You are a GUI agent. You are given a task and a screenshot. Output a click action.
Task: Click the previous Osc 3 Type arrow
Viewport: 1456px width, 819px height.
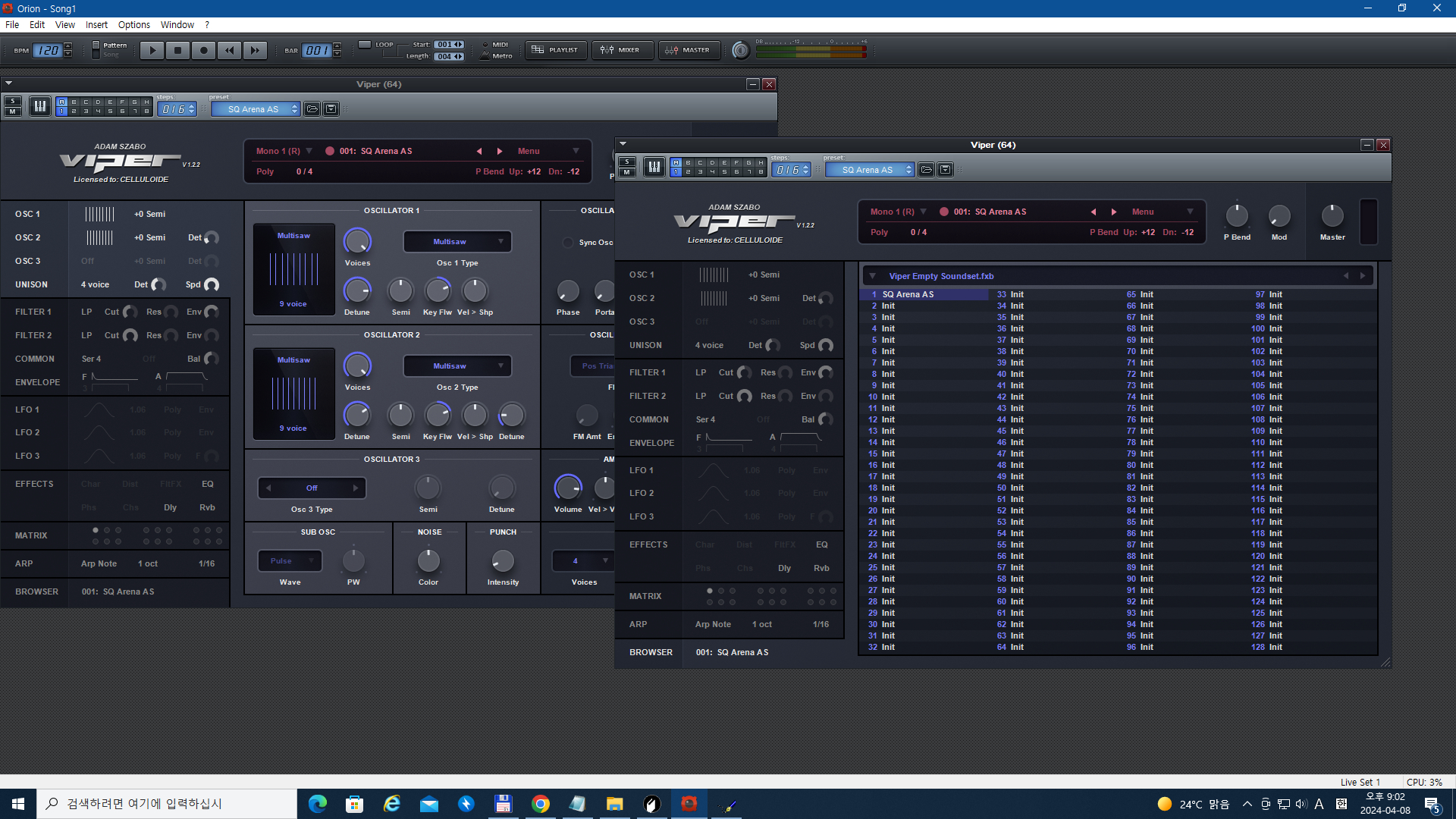click(268, 488)
